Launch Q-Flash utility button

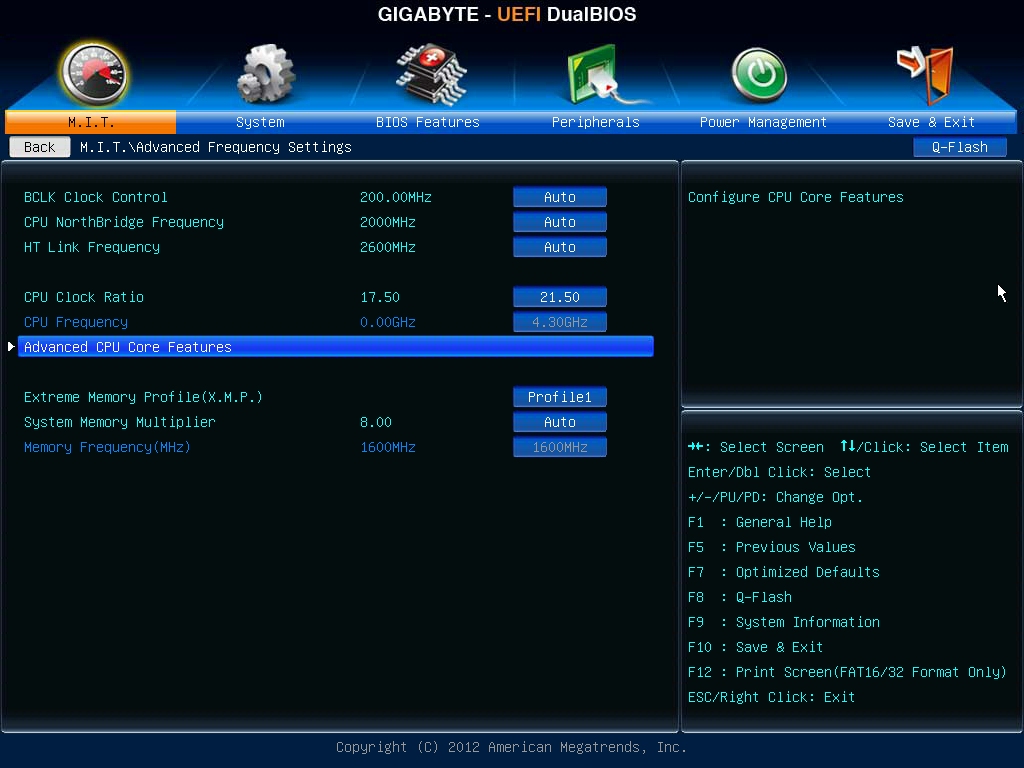[959, 147]
